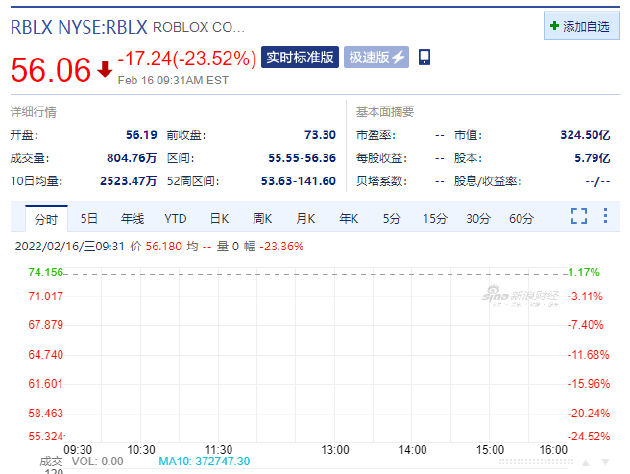Click the VOL: 0.00 volume label

pyautogui.click(x=98, y=461)
